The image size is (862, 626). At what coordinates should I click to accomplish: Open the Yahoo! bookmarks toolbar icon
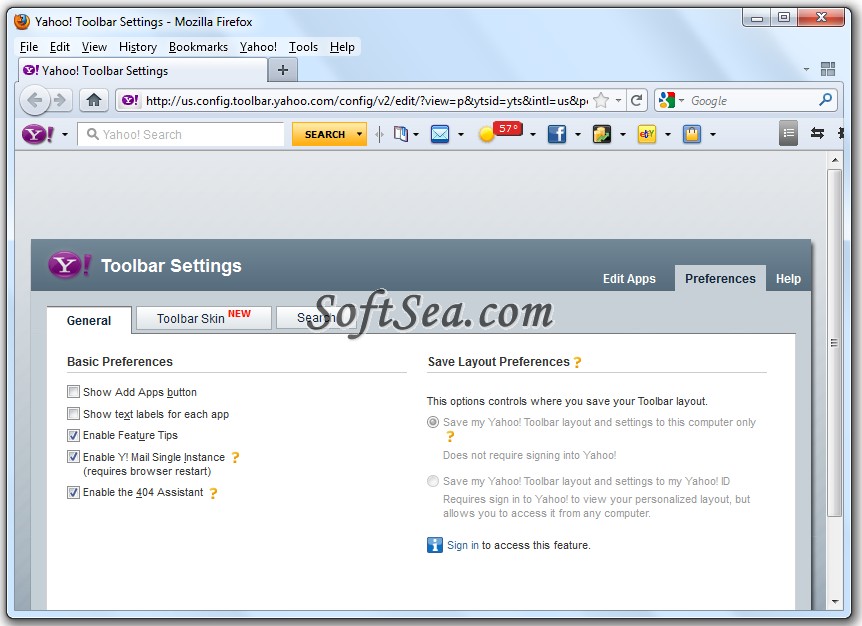401,134
